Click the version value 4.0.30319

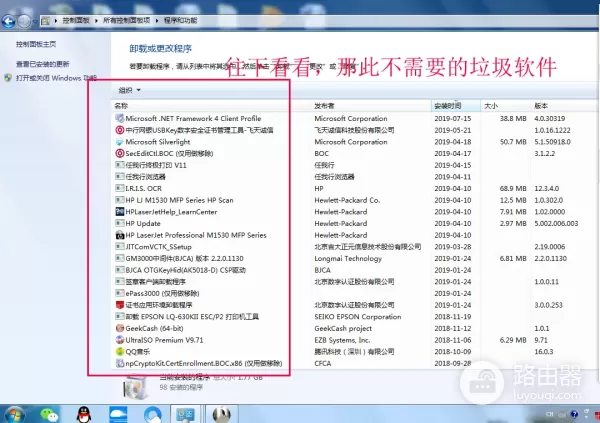[549, 118]
